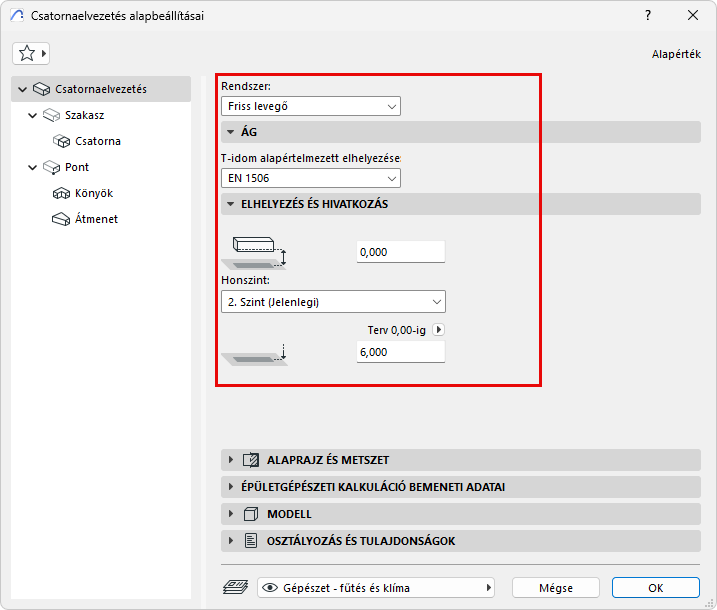Click the Terv 0,00-ig text
717x610 pixels.
click(x=396, y=330)
